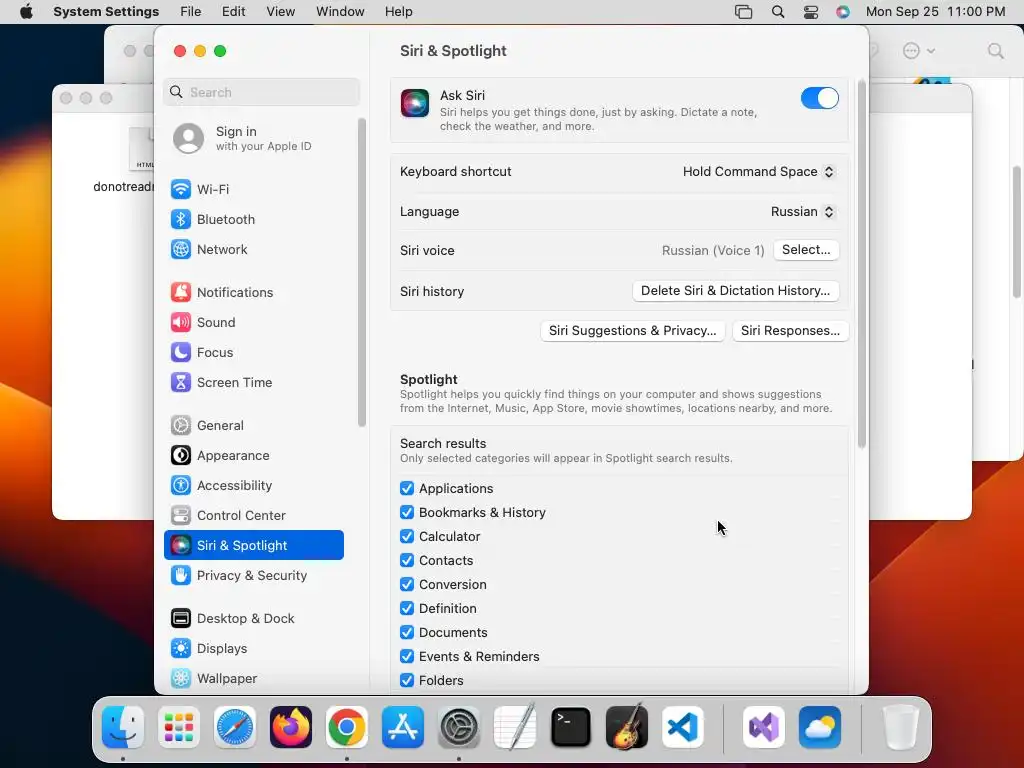Image resolution: width=1024 pixels, height=768 pixels.
Task: Uncheck the Conversion checkbox
Action: (x=407, y=584)
